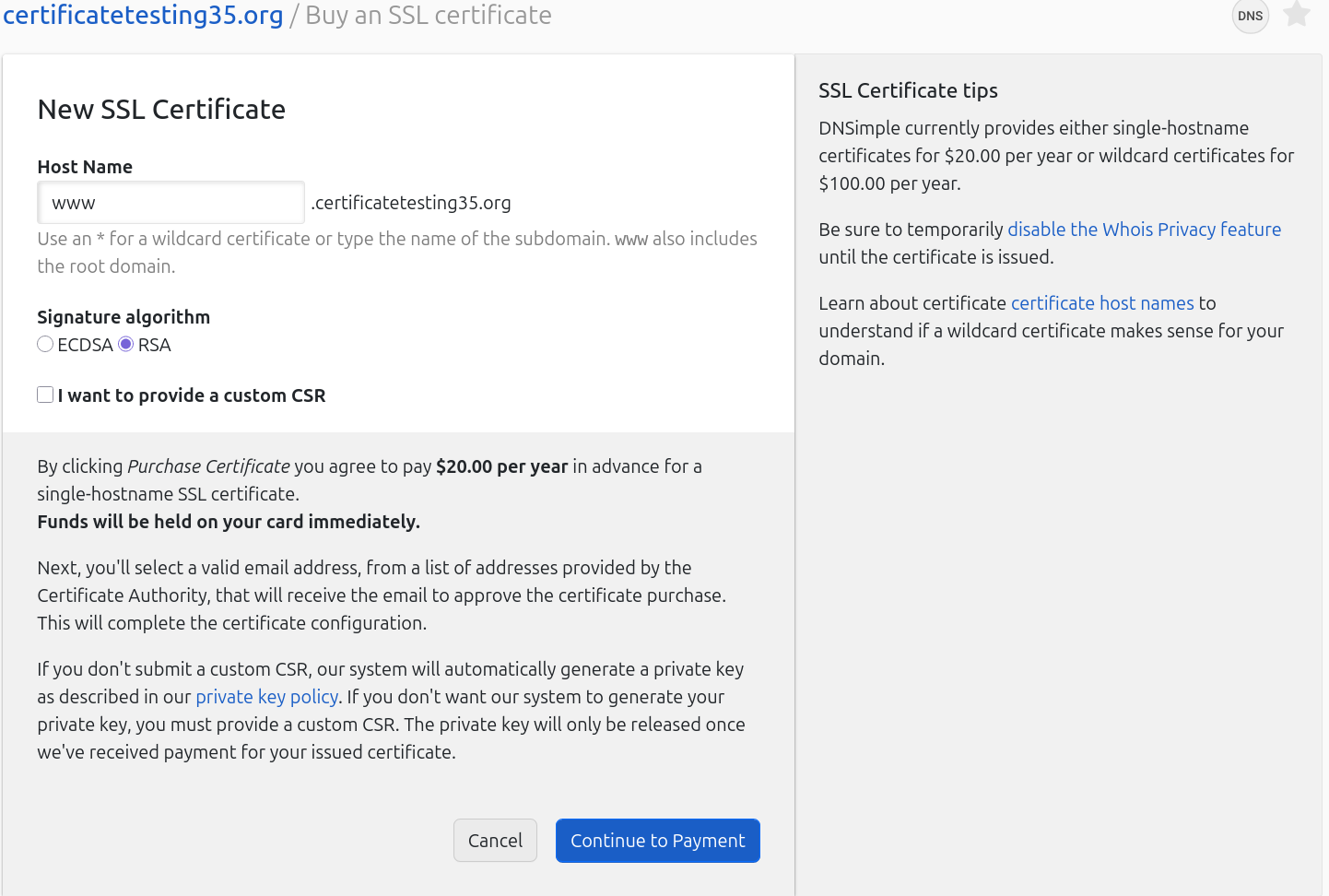This screenshot has width=1329, height=896.
Task: Click the SSL Certificate tips heading
Action: [908, 90]
